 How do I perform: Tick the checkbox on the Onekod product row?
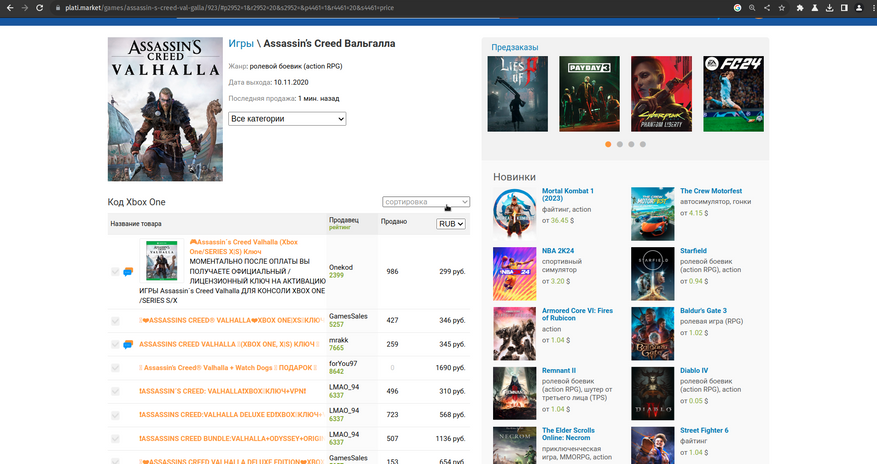tap(115, 272)
